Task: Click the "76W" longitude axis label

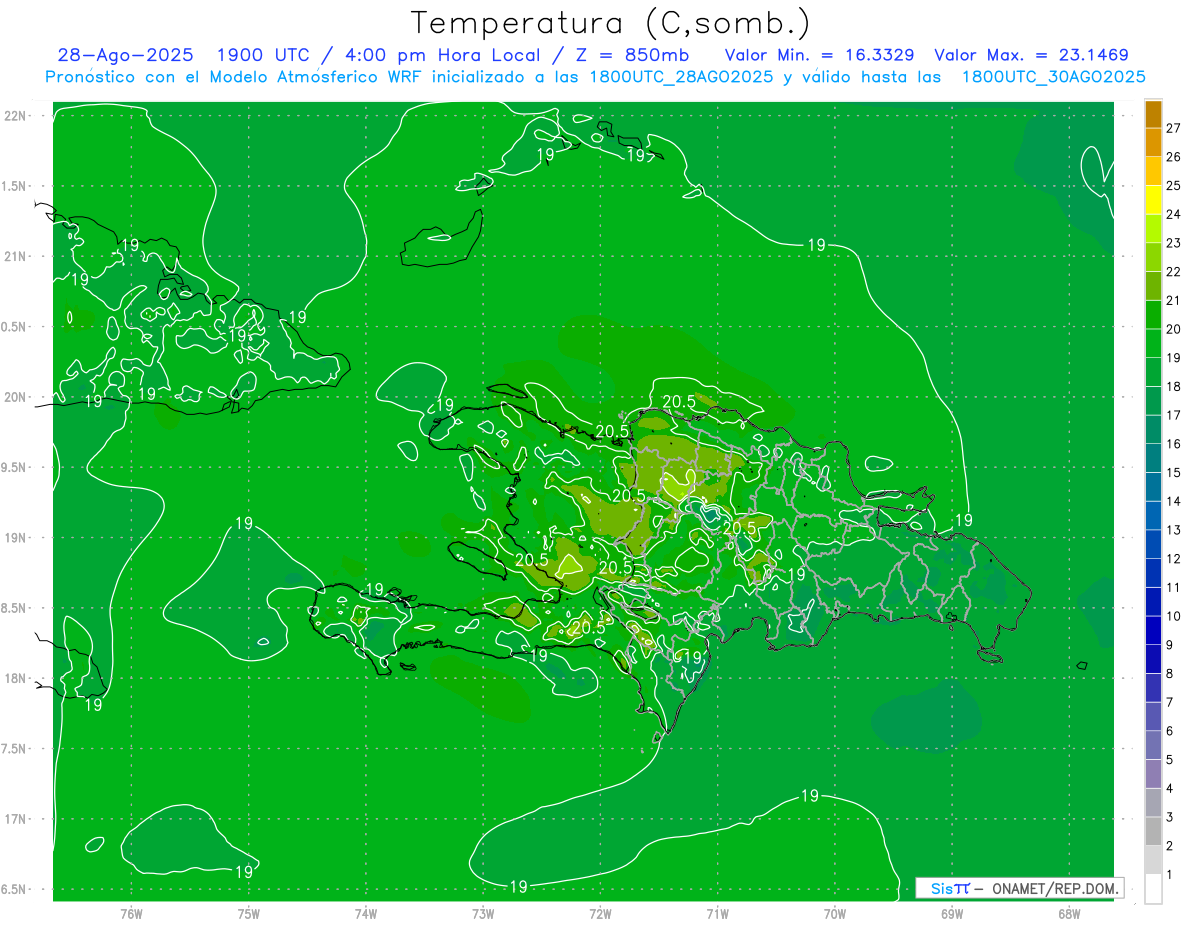Action: 131,913
